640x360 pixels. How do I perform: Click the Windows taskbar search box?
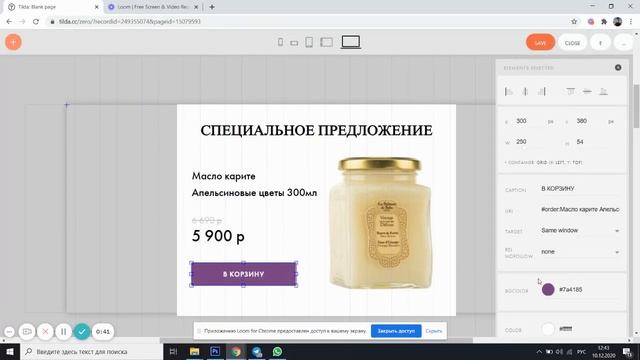(91, 351)
